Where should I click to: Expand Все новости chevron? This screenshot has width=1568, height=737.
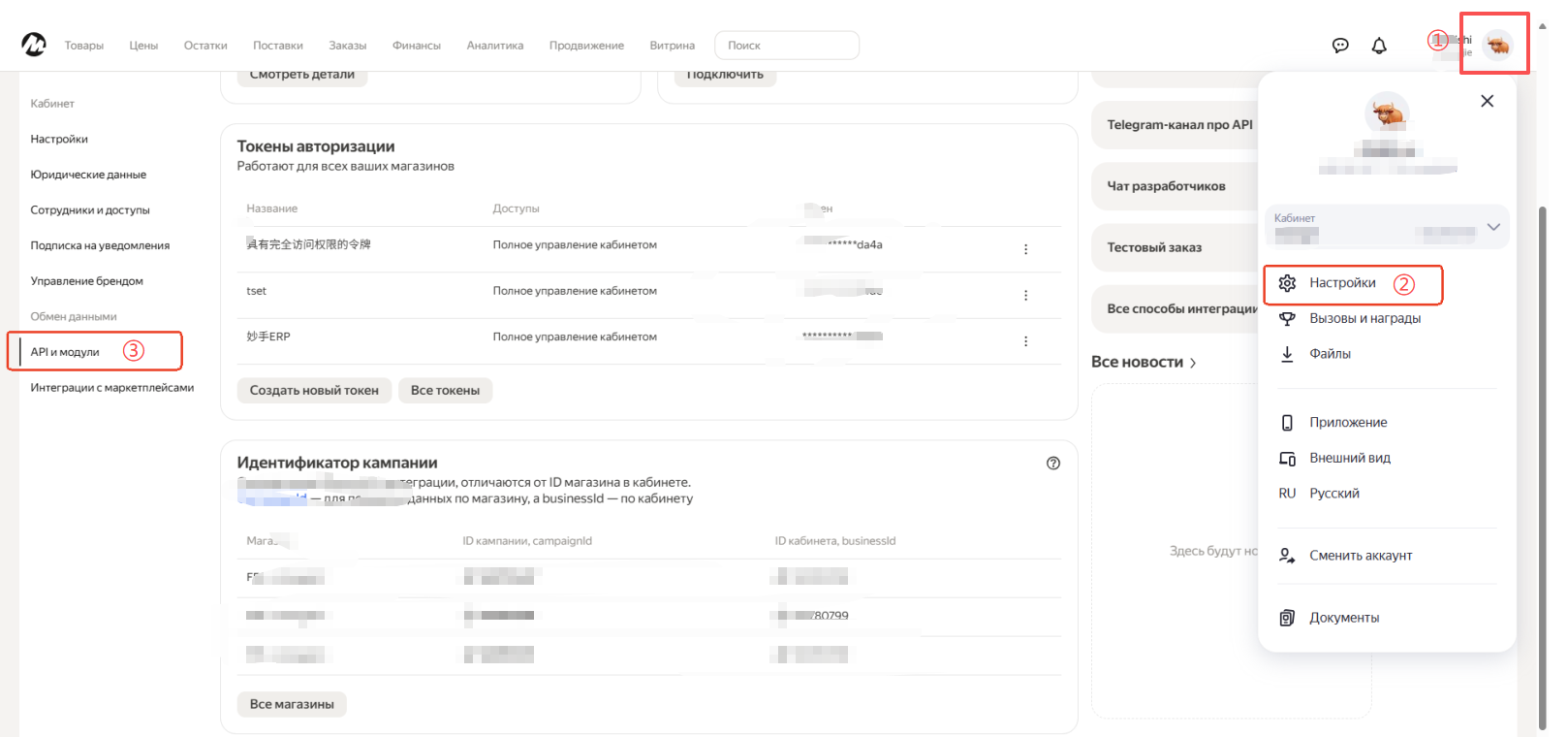pyautogui.click(x=1193, y=363)
